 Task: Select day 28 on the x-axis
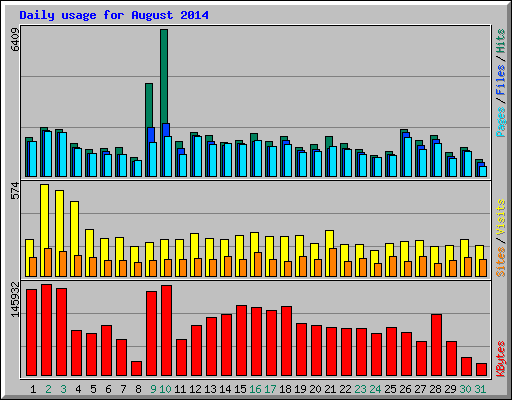tap(435, 389)
